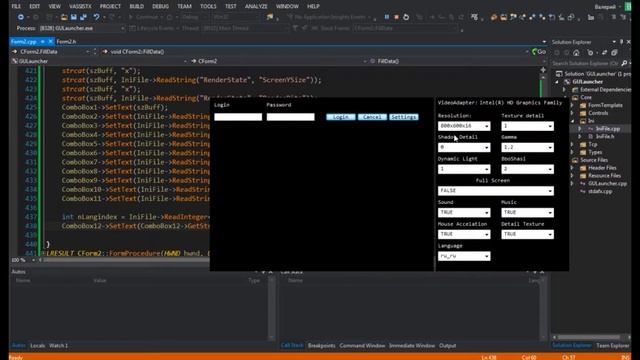This screenshot has width=640, height=360.
Task: Switch to the Form2.h tab
Action: (66, 41)
